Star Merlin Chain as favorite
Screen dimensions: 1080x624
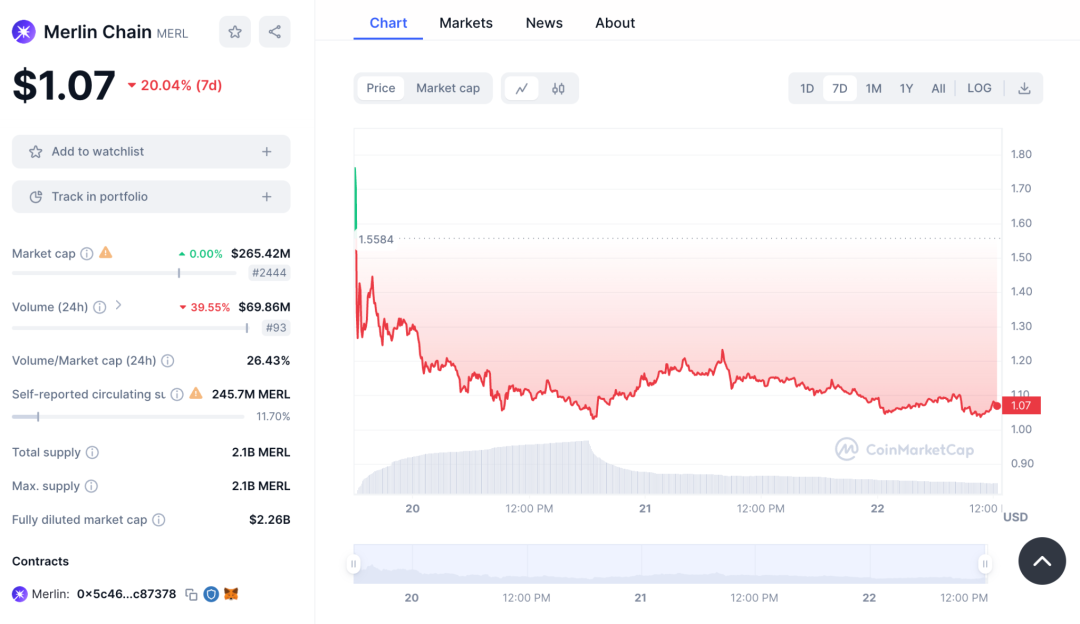(x=235, y=32)
